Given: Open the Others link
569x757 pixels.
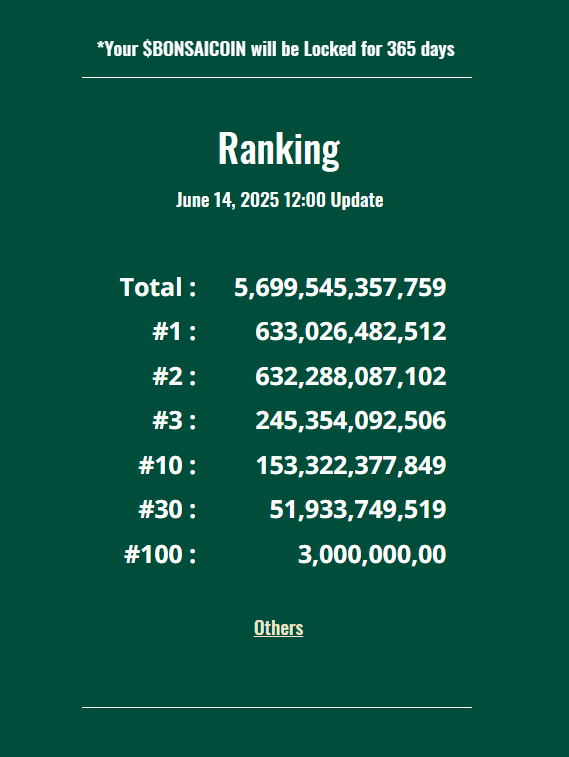Looking at the screenshot, I should point(278,628).
